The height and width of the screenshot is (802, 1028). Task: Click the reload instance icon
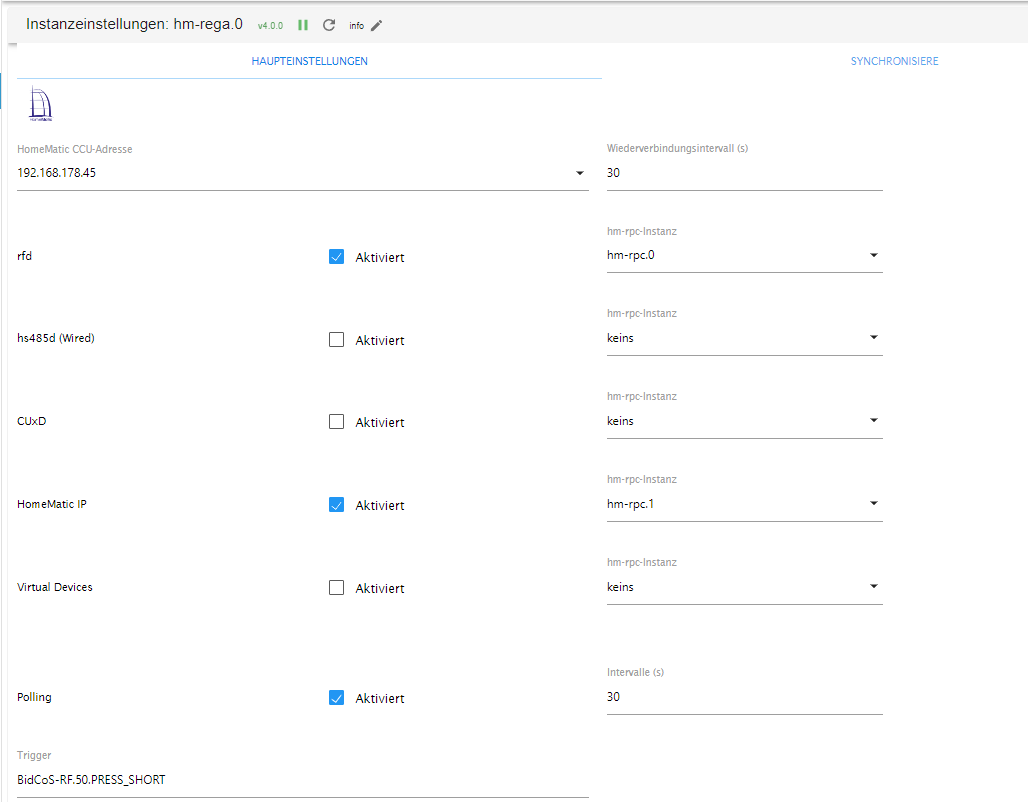(329, 25)
